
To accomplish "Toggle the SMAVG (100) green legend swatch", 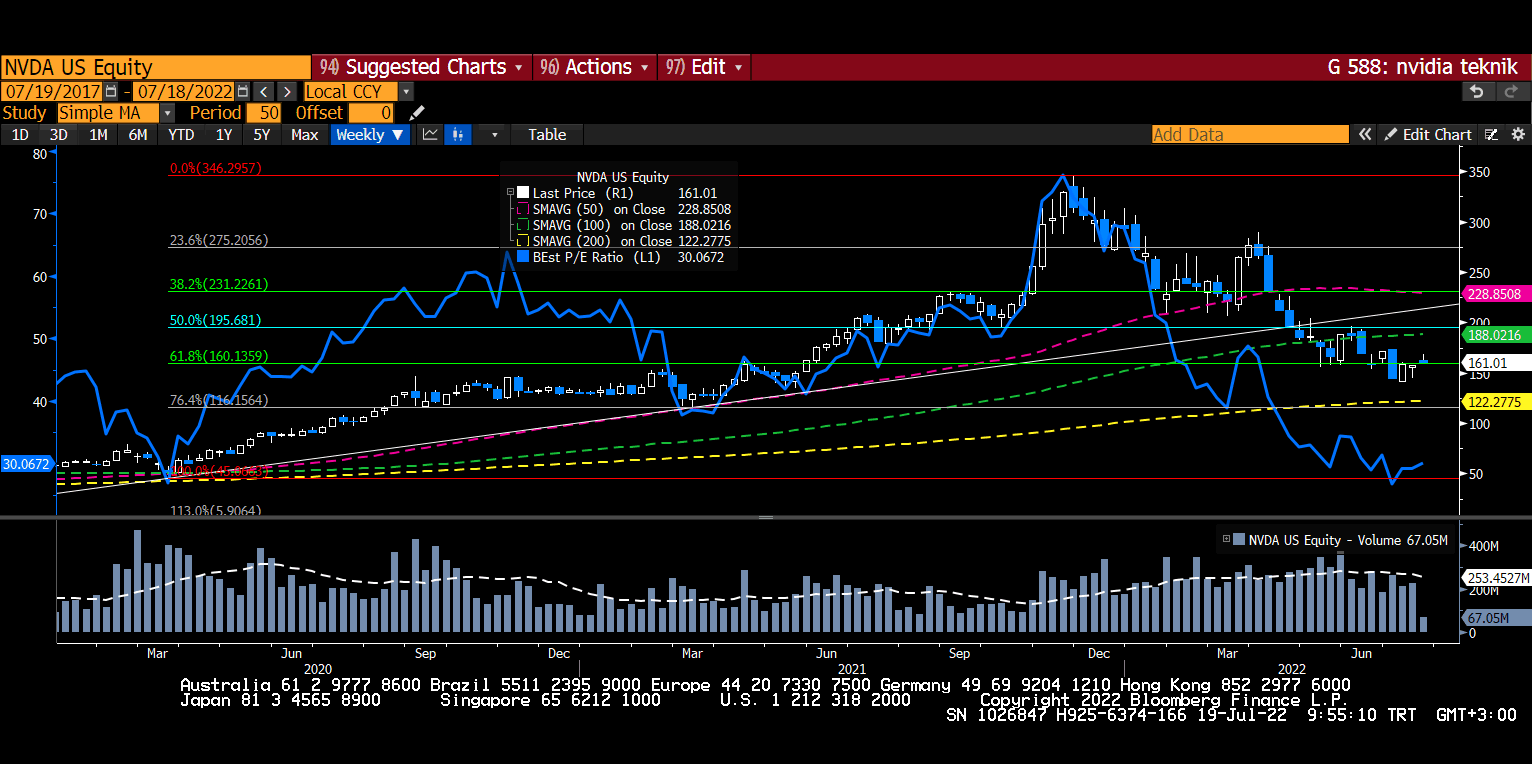I will [522, 225].
